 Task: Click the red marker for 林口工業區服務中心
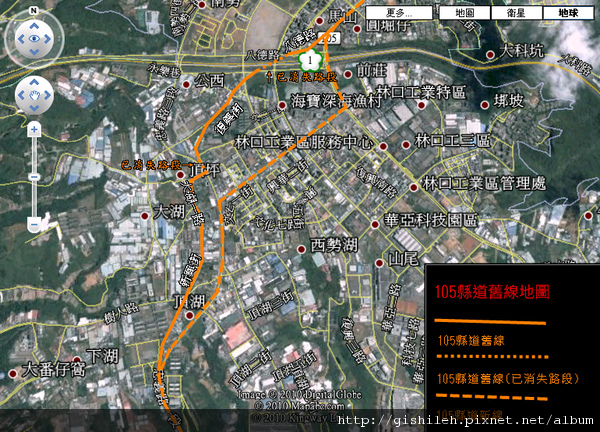pyautogui.click(x=383, y=146)
